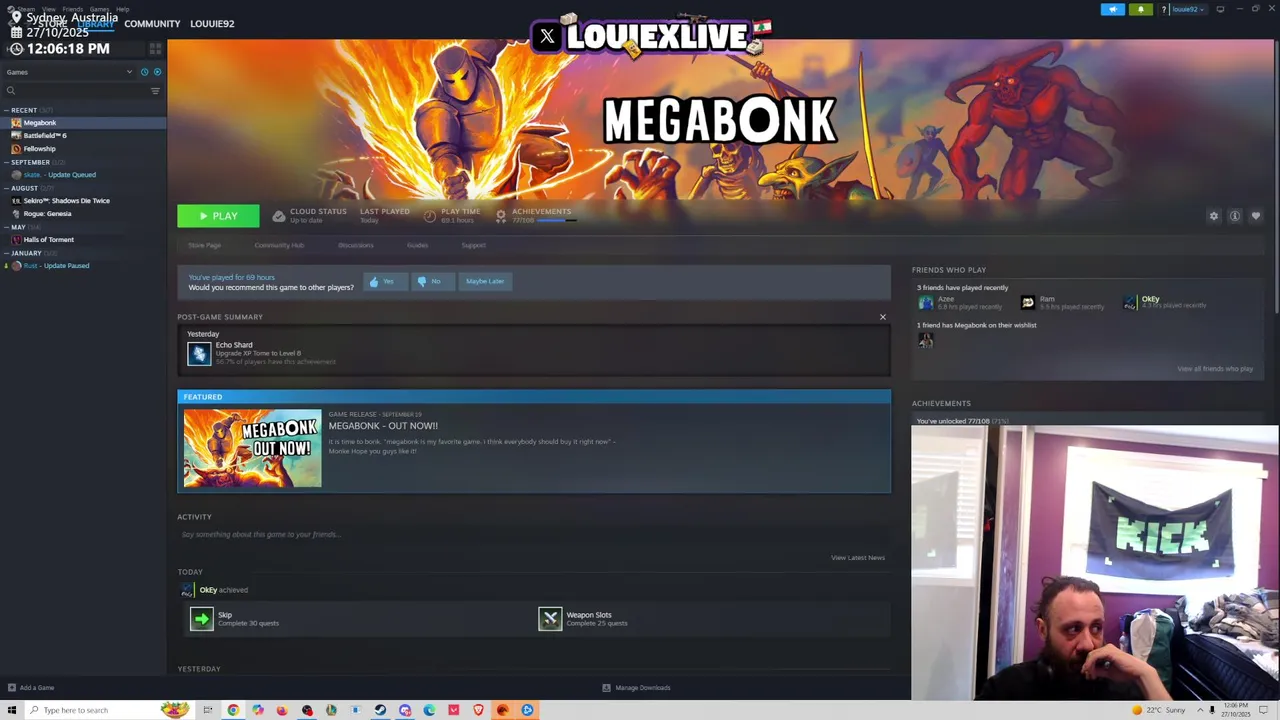
Task: Open the LOUUIE92 profile tab
Action: (x=212, y=24)
